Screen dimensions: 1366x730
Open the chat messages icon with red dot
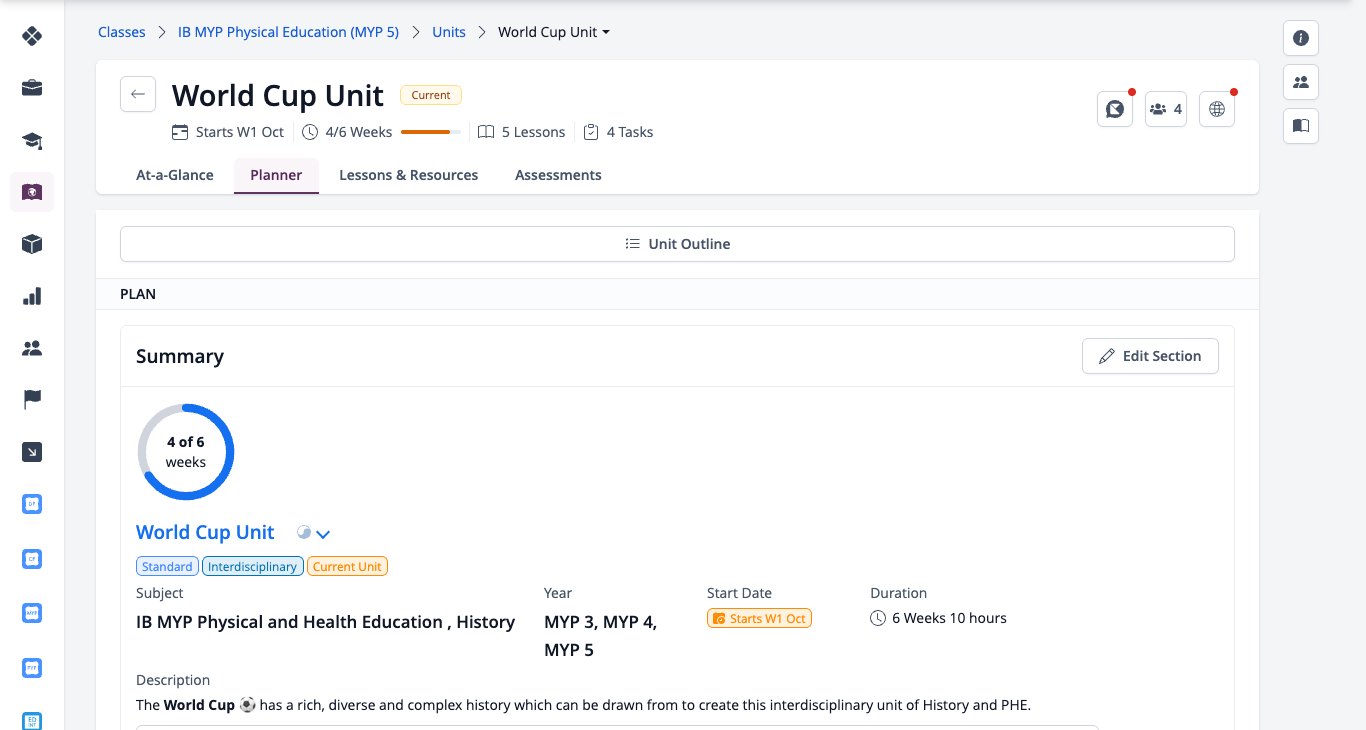coord(1114,109)
